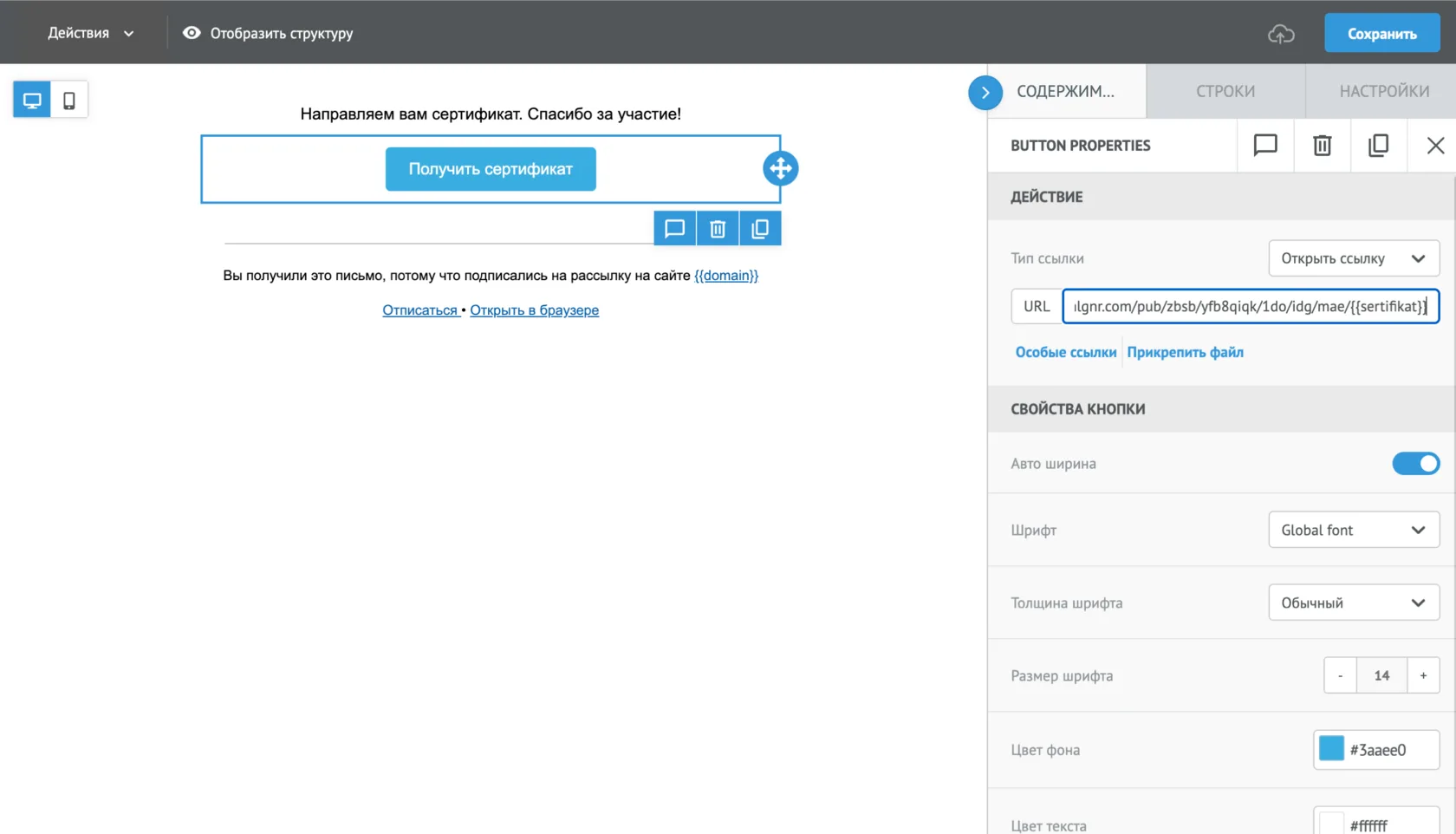Open the Цвет фона color swatch
Image resolution: width=1456 pixels, height=834 pixels.
(1331, 749)
